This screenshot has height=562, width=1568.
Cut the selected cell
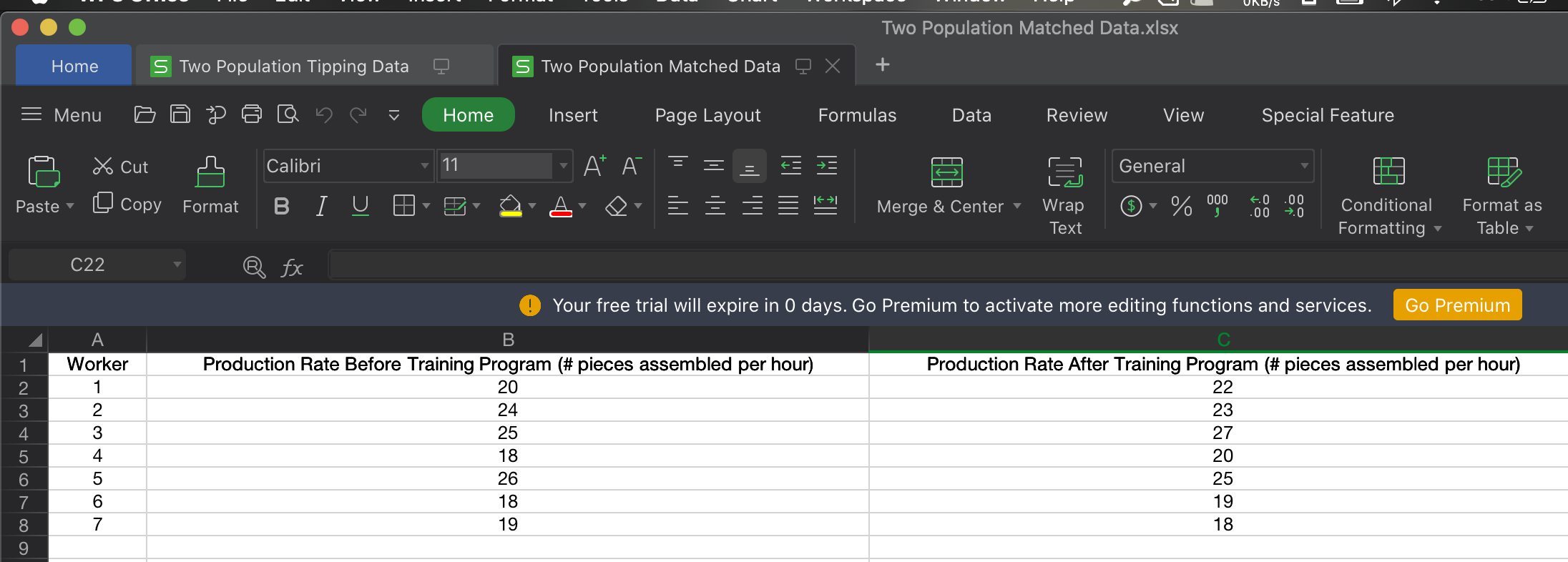click(120, 167)
